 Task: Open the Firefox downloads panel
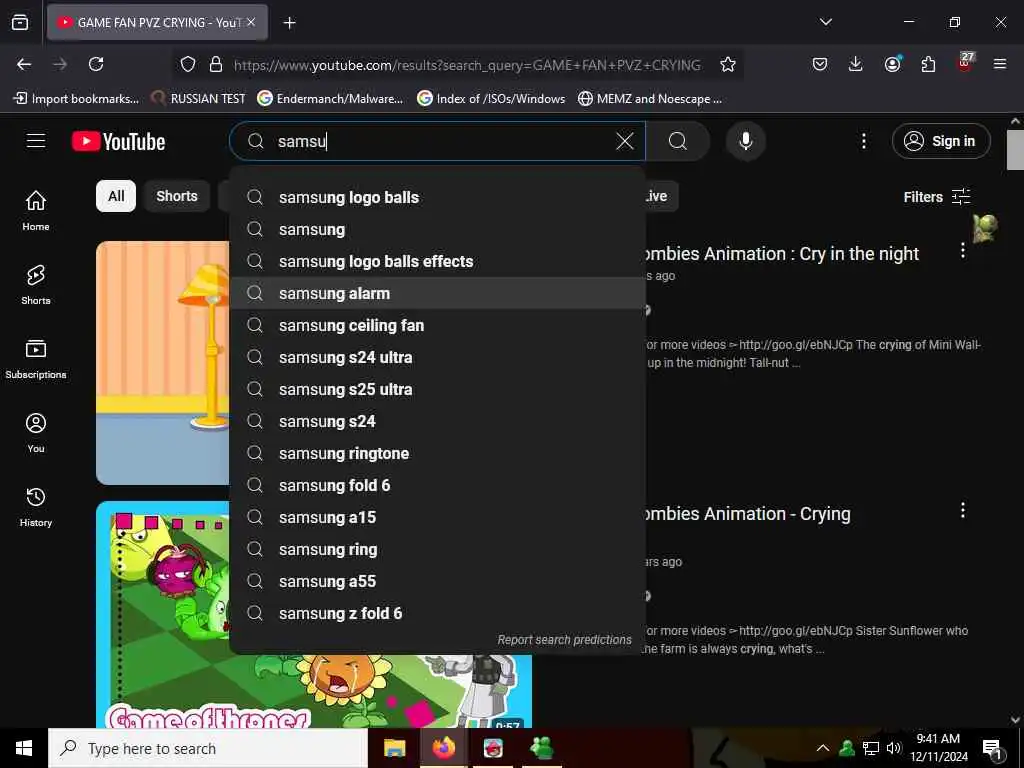click(856, 64)
